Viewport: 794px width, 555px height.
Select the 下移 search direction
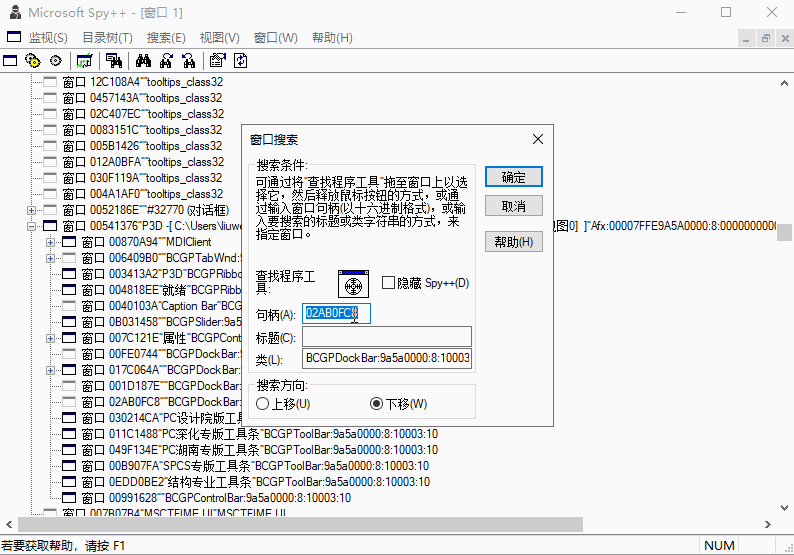tap(376, 404)
